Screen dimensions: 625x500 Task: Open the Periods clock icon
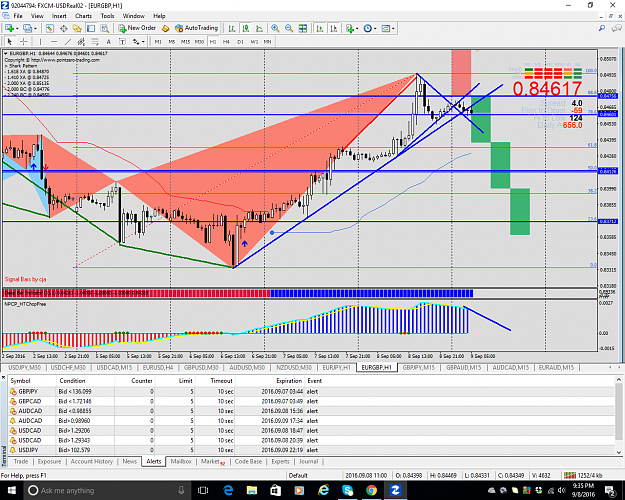pyautogui.click(x=368, y=28)
